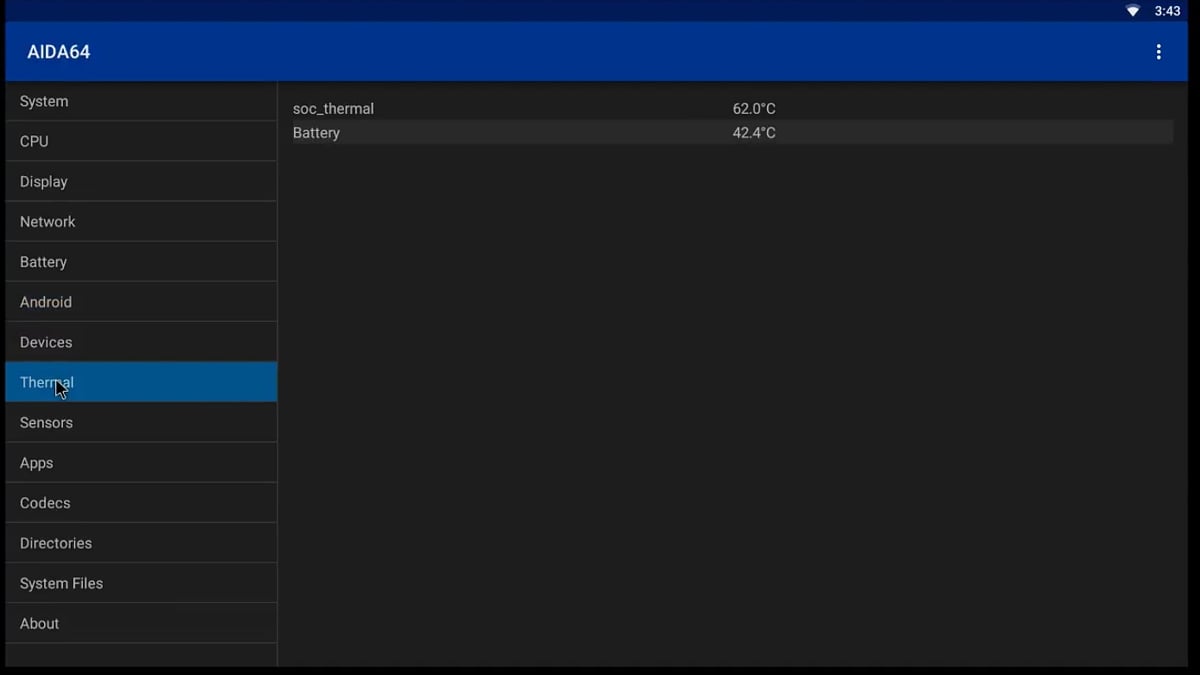Open the Network information page
This screenshot has width=1200, height=675.
point(140,221)
